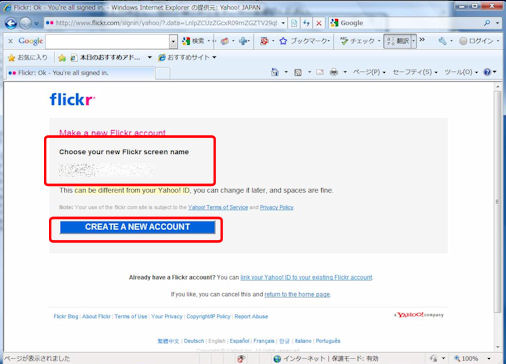Click the 翻訳 translate button
The image size is (506, 364).
click(x=398, y=41)
